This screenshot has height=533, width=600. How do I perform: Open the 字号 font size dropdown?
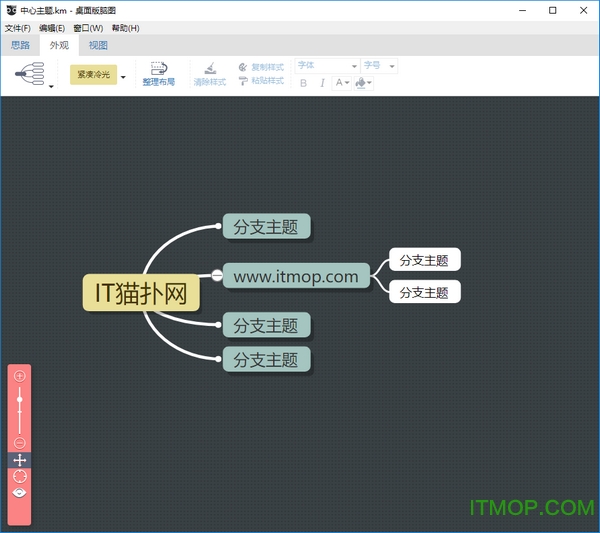pyautogui.click(x=379, y=66)
